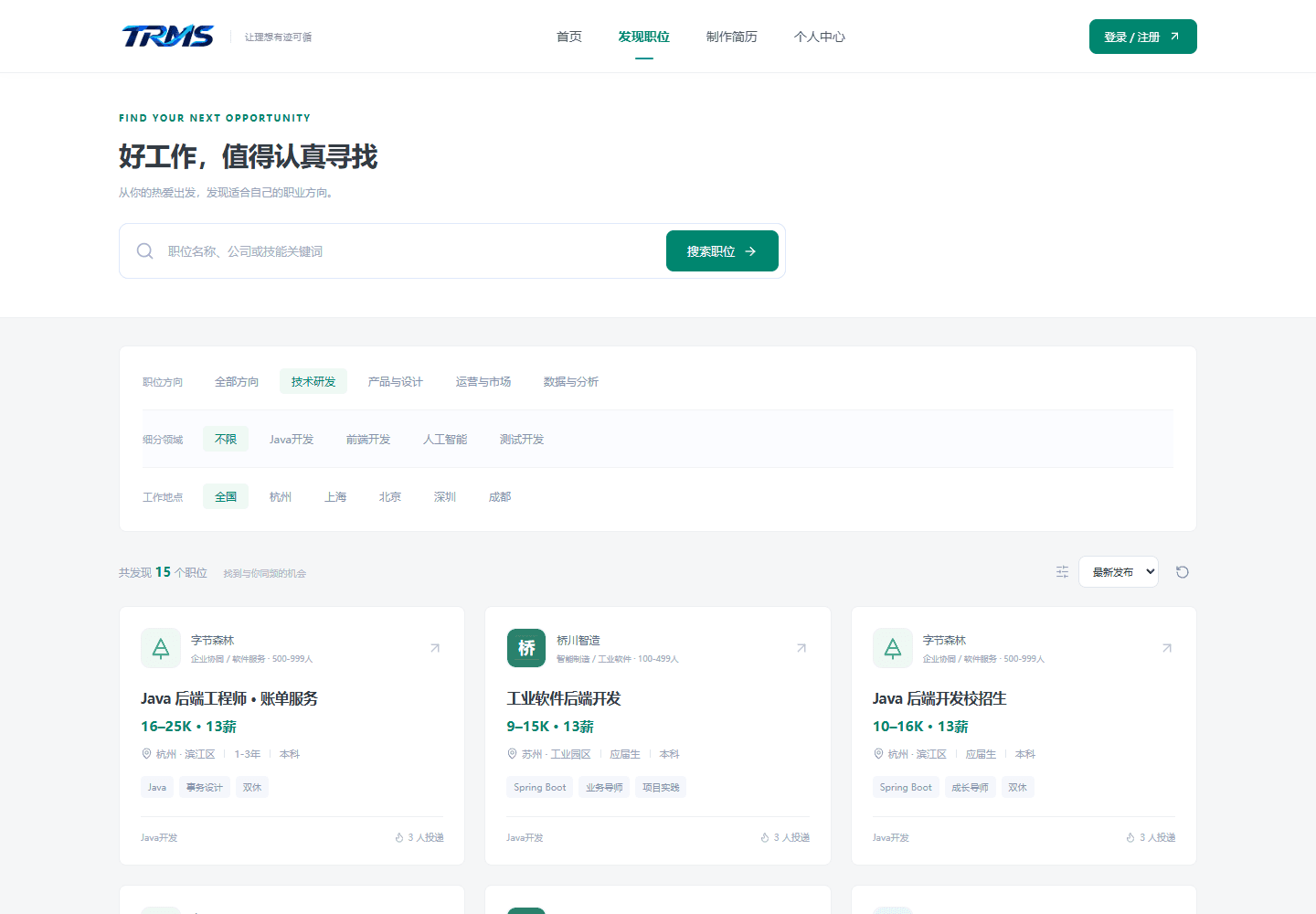1316x914 pixels.
Task: Click the TRMS logo
Action: [x=168, y=37]
